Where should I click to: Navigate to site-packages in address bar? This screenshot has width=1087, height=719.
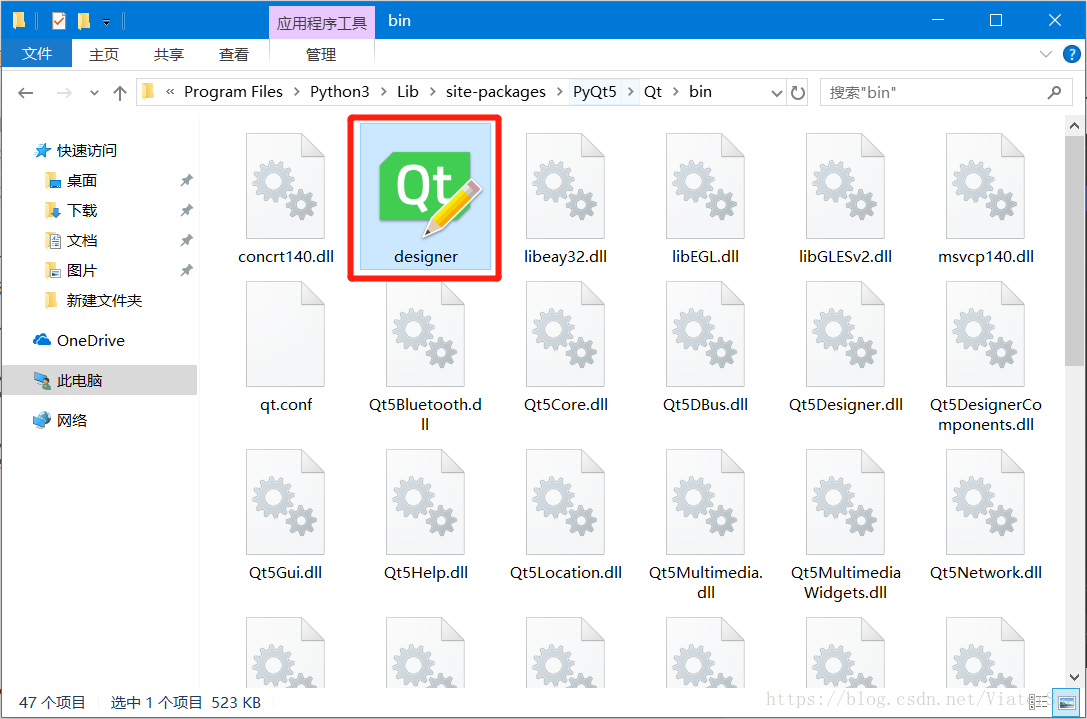496,92
